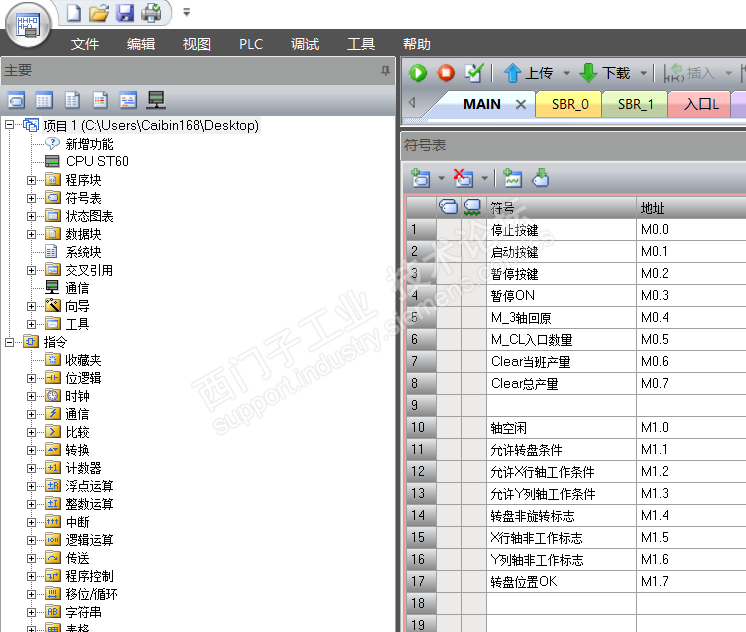The height and width of the screenshot is (632, 746).
Task: Create a new project with New icon
Action: tap(73, 12)
